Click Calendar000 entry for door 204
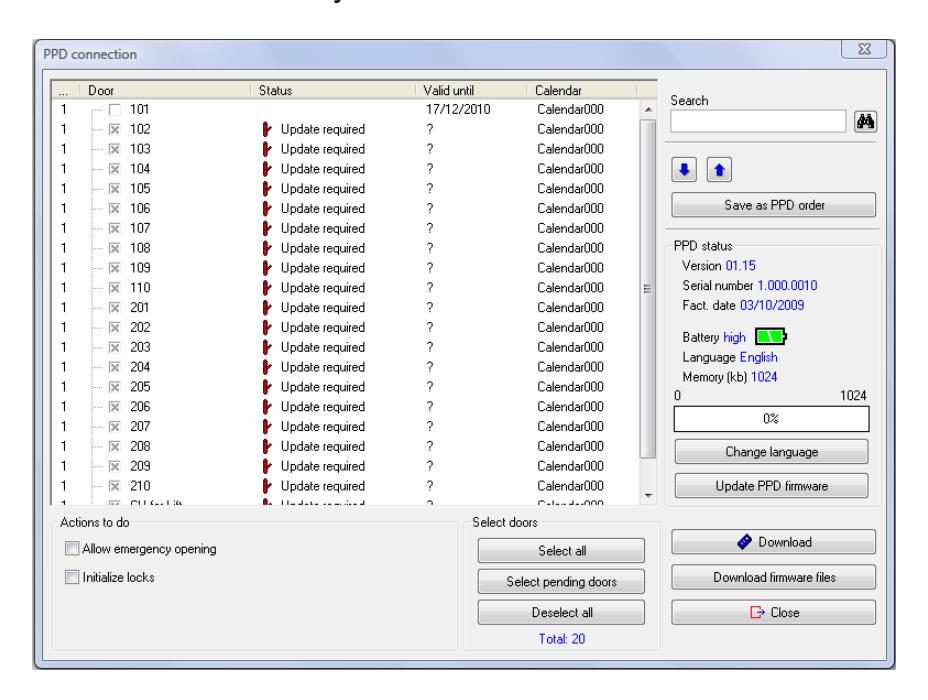Screen dimensions: 928x700 pos(571,367)
